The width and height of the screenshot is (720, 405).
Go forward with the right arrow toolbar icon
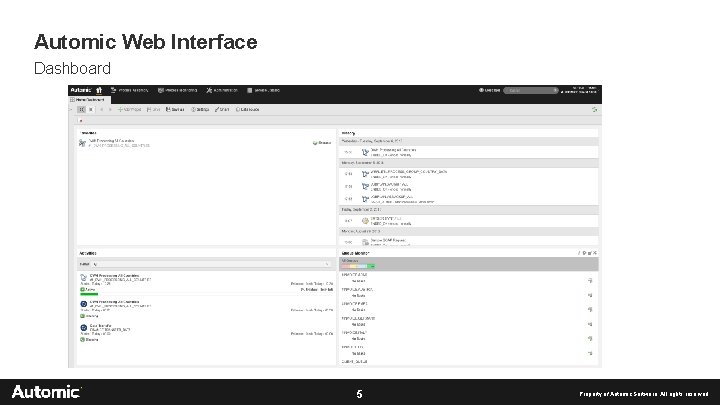coord(110,110)
